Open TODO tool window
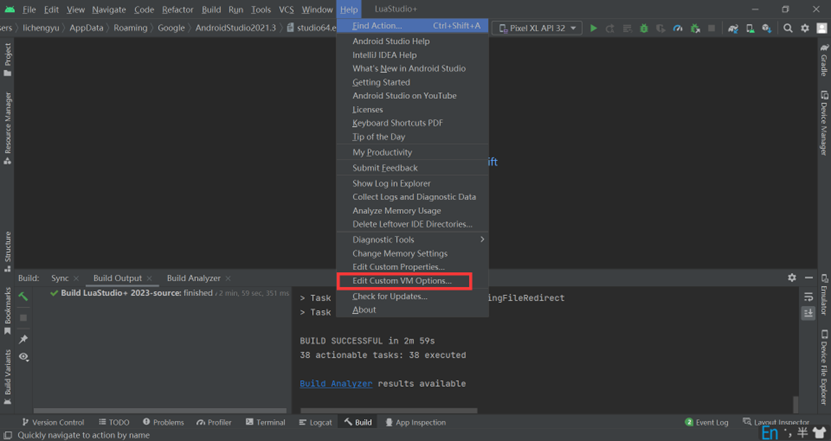 [114, 422]
